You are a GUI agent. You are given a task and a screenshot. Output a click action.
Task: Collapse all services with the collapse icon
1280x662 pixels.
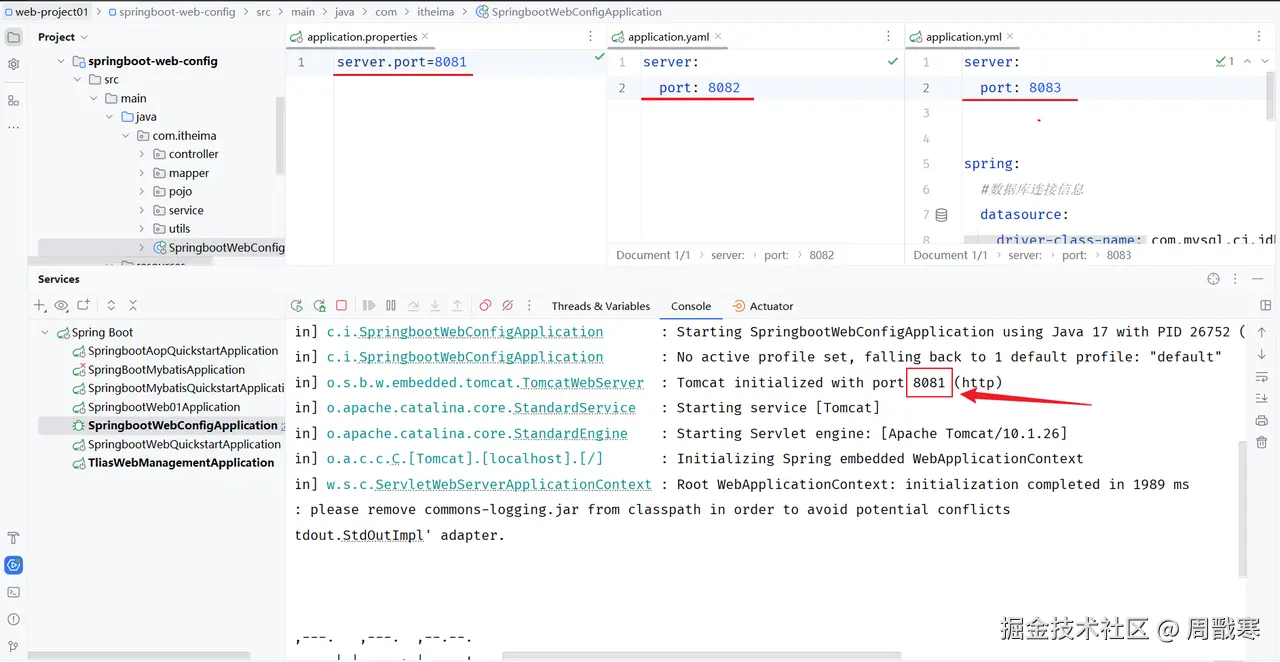pyautogui.click(x=133, y=305)
